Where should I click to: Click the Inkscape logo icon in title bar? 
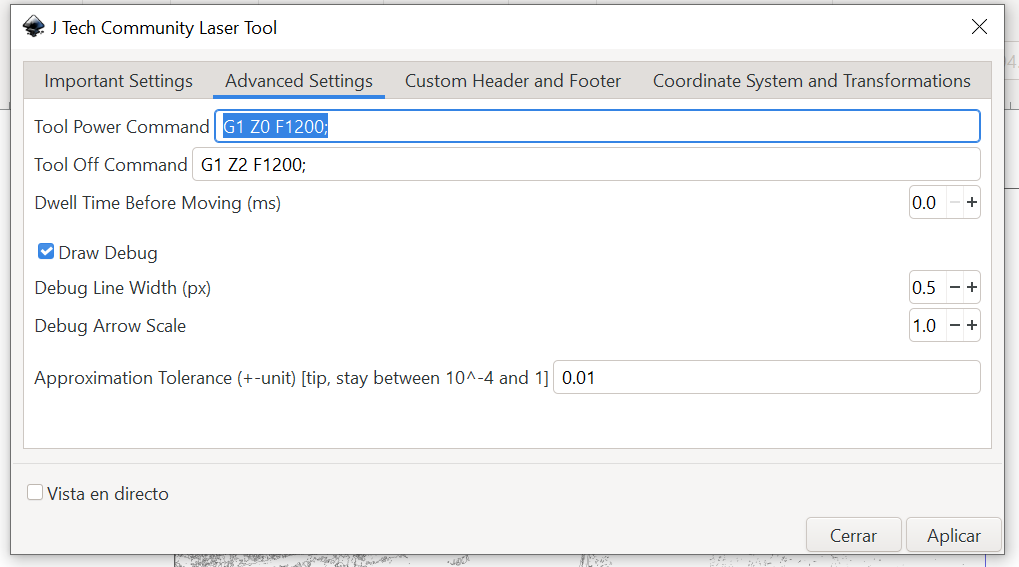coord(34,27)
